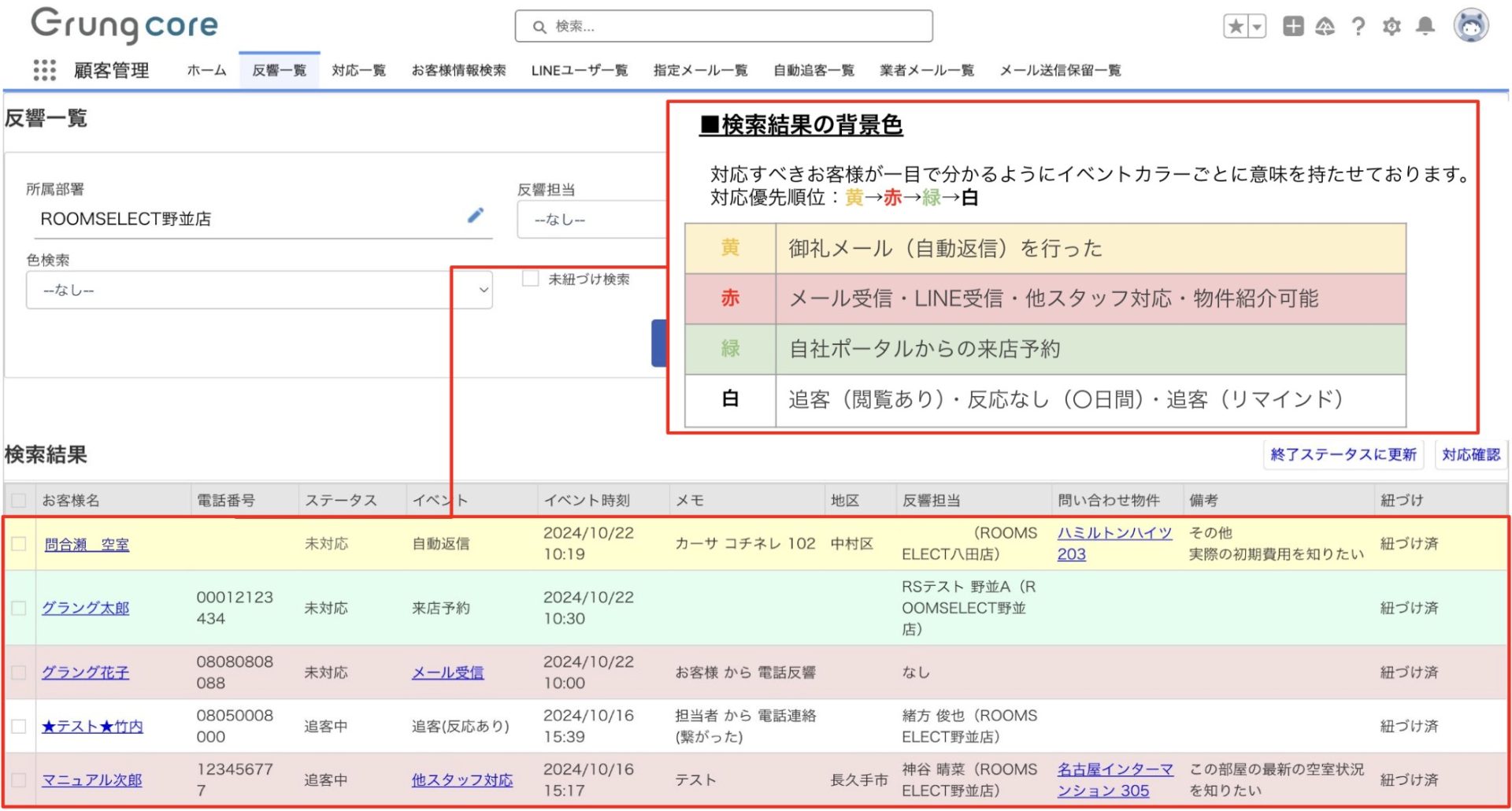The height and width of the screenshot is (811, 1512).
Task: Click the favorites star icon
Action: [x=1236, y=27]
